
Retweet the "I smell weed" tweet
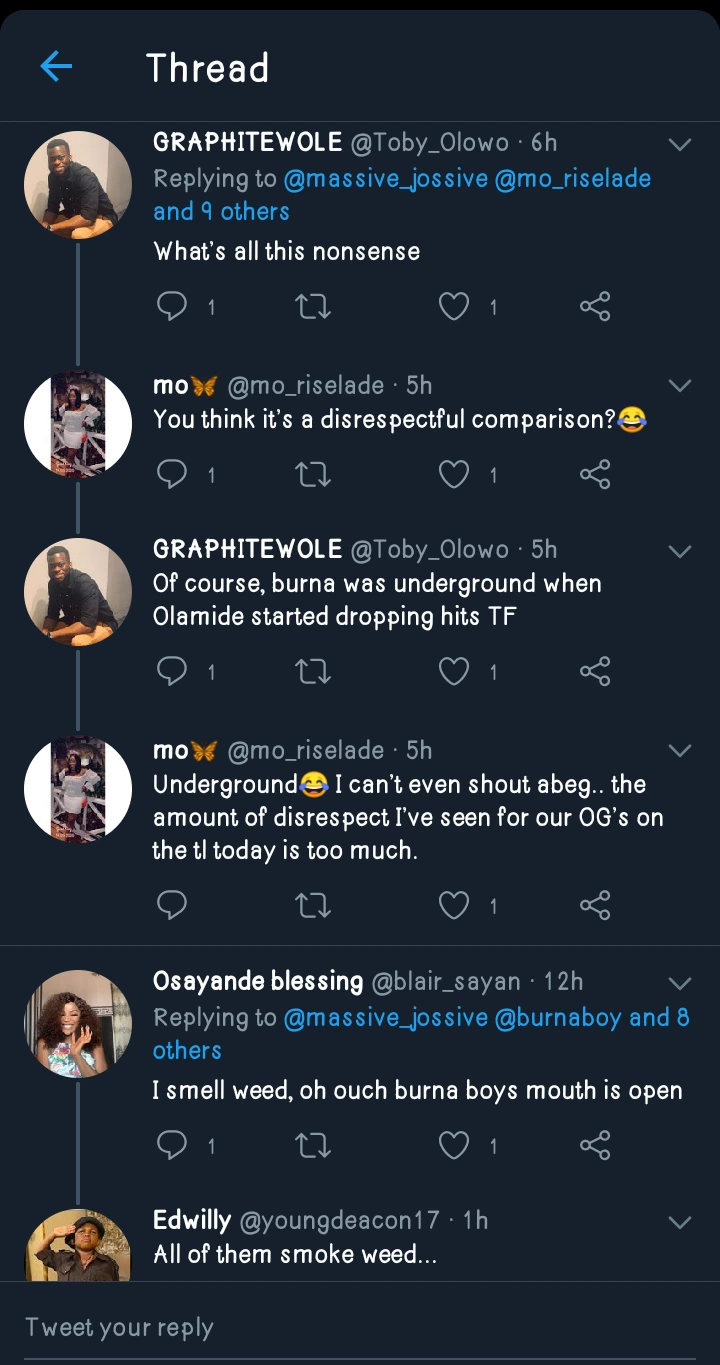314,1145
